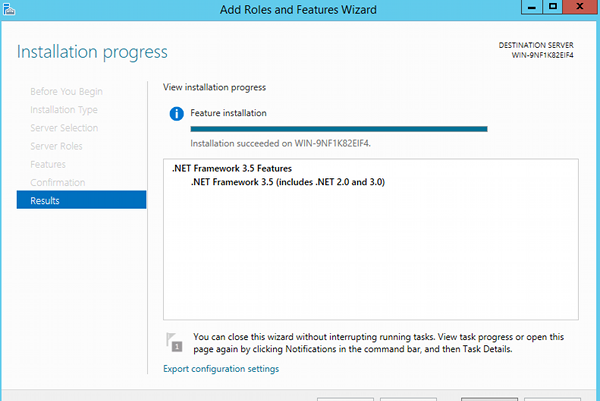This screenshot has width=600, height=401.
Task: Click the 'You can close this wizard' note
Action: click(x=378, y=343)
